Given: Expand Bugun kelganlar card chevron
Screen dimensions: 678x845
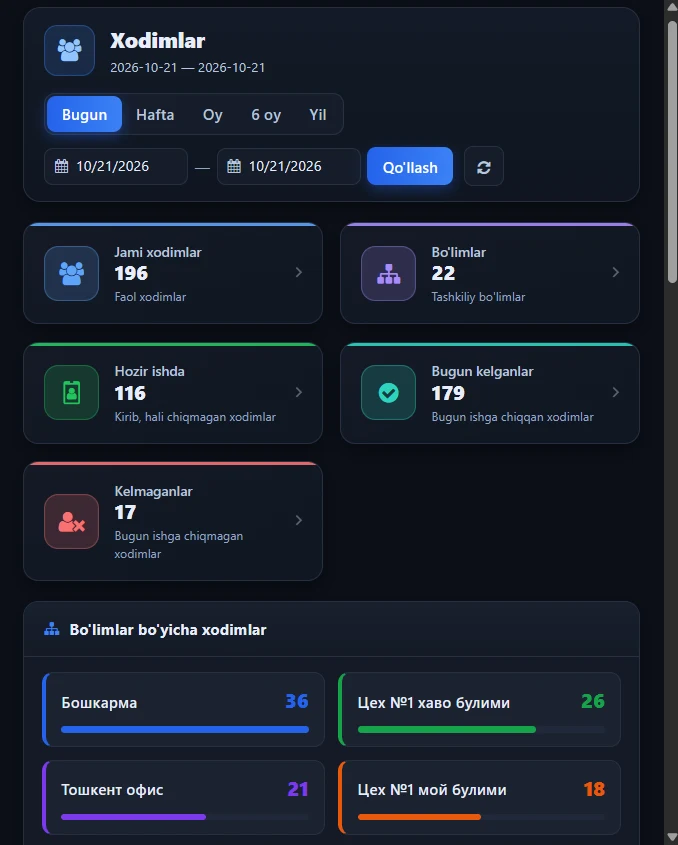Looking at the screenshot, I should pos(615,392).
